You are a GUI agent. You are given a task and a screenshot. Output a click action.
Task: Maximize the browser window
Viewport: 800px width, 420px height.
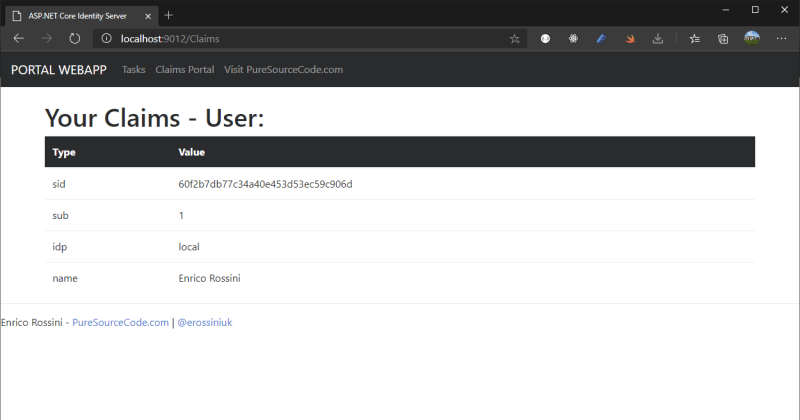pyautogui.click(x=755, y=10)
